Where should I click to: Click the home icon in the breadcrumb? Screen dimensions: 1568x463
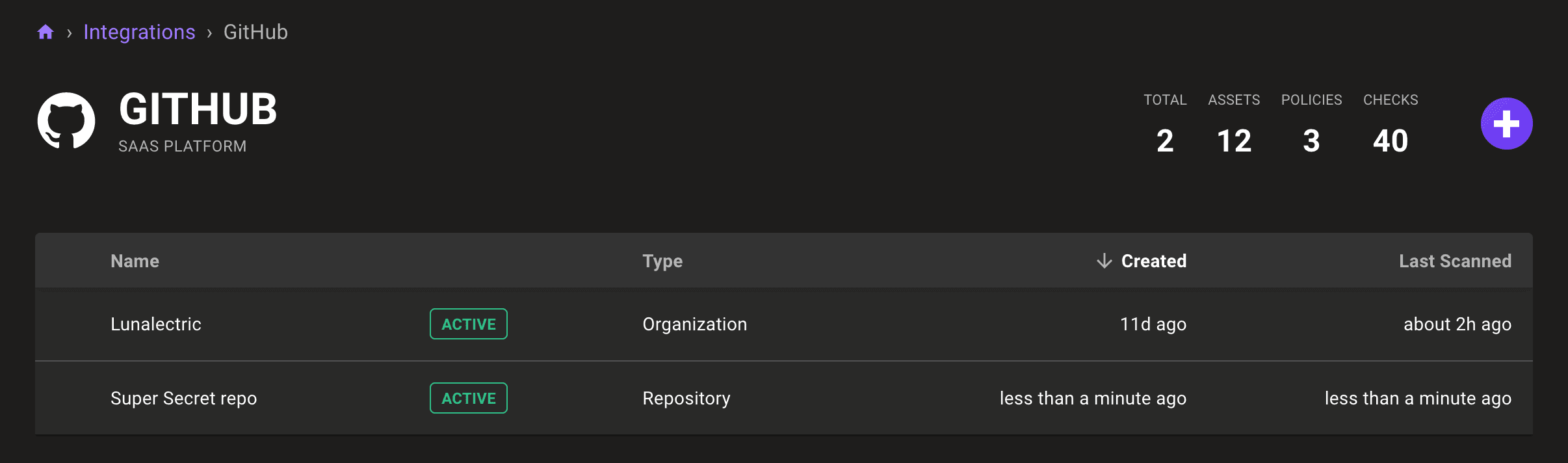pos(45,31)
